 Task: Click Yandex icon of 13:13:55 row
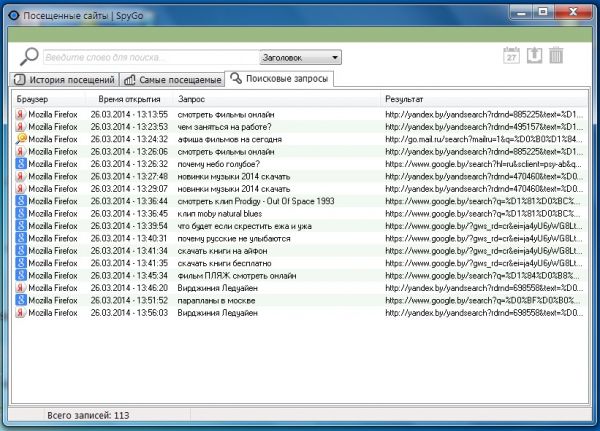[x=21, y=114]
